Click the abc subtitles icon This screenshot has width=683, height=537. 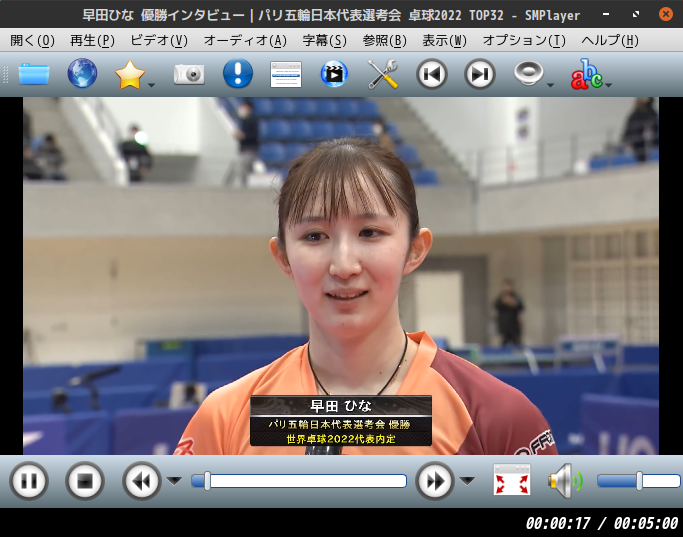586,74
